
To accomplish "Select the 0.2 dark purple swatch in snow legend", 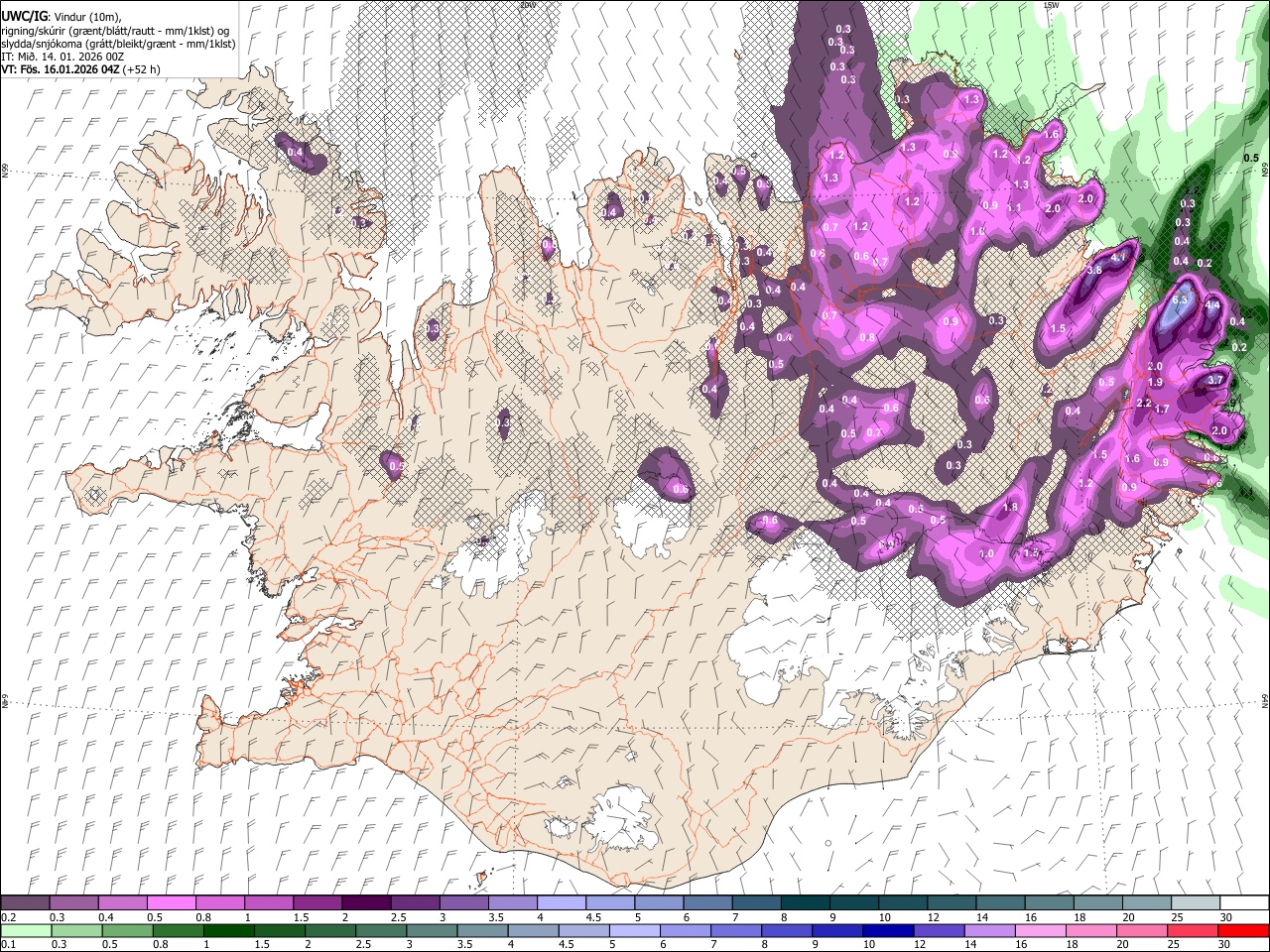I will (x=25, y=902).
